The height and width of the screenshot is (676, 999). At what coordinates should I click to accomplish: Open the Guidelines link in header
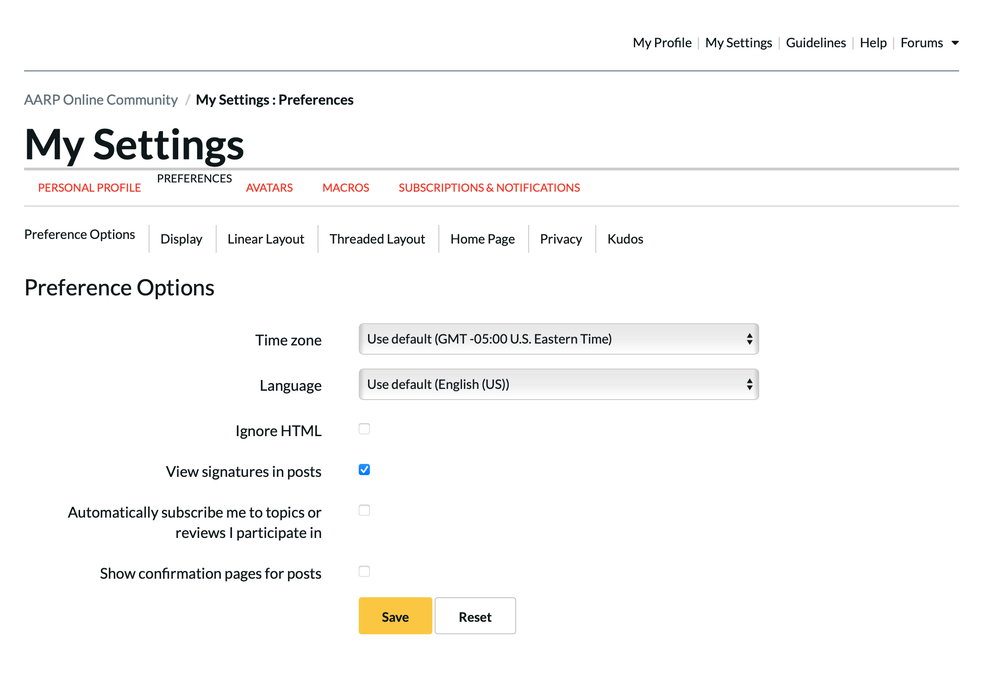(x=815, y=43)
